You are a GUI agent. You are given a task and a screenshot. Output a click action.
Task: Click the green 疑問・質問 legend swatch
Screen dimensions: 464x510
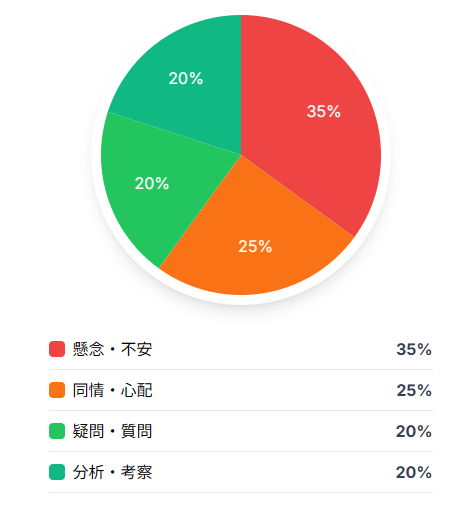click(x=57, y=431)
